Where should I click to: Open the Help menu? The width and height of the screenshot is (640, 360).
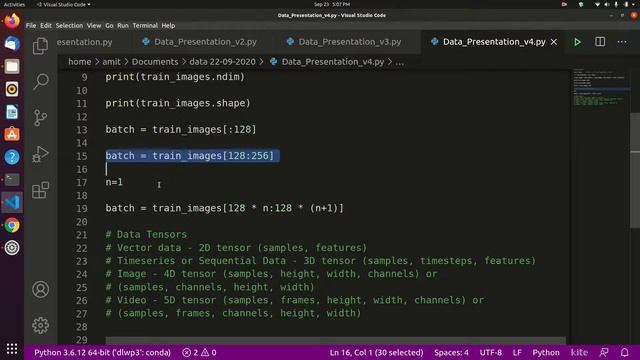[168, 25]
